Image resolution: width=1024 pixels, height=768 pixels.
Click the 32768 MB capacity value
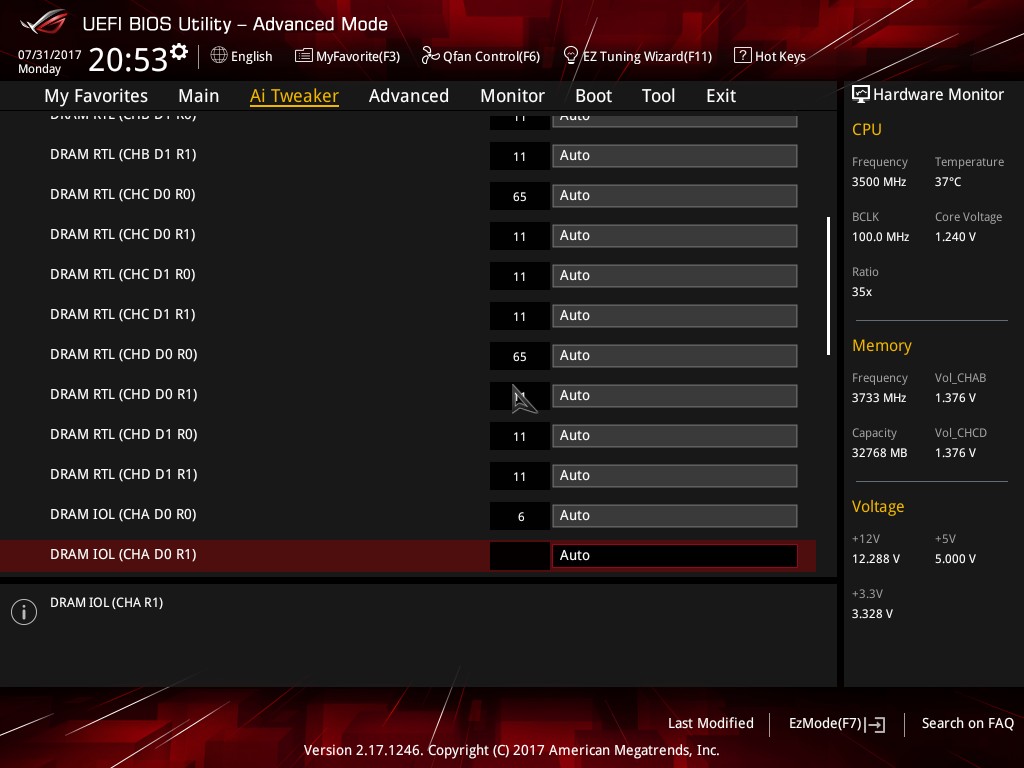[880, 453]
